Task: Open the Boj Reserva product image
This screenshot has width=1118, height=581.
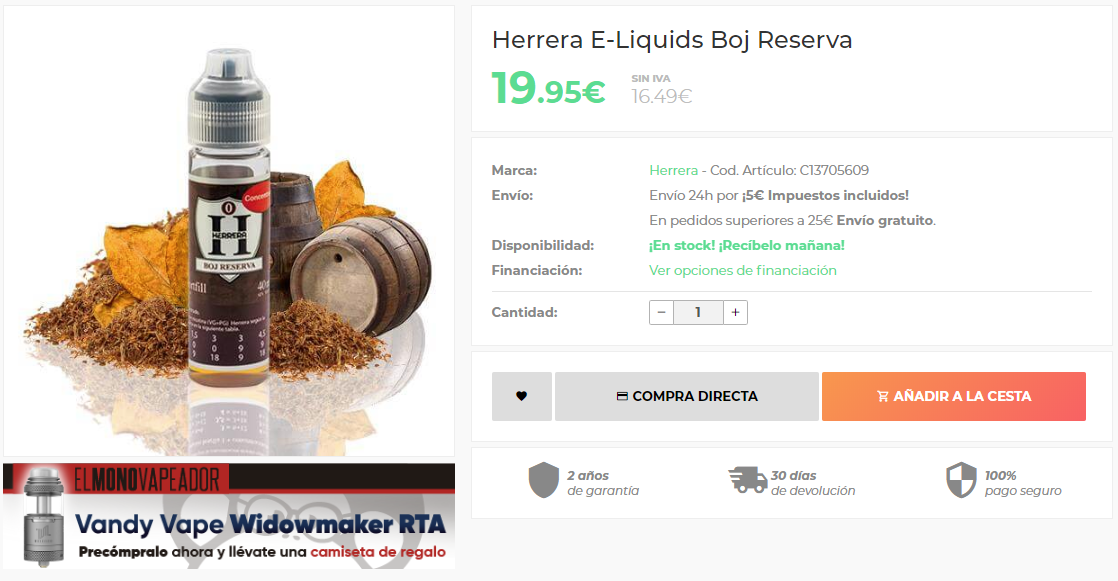Action: [229, 231]
